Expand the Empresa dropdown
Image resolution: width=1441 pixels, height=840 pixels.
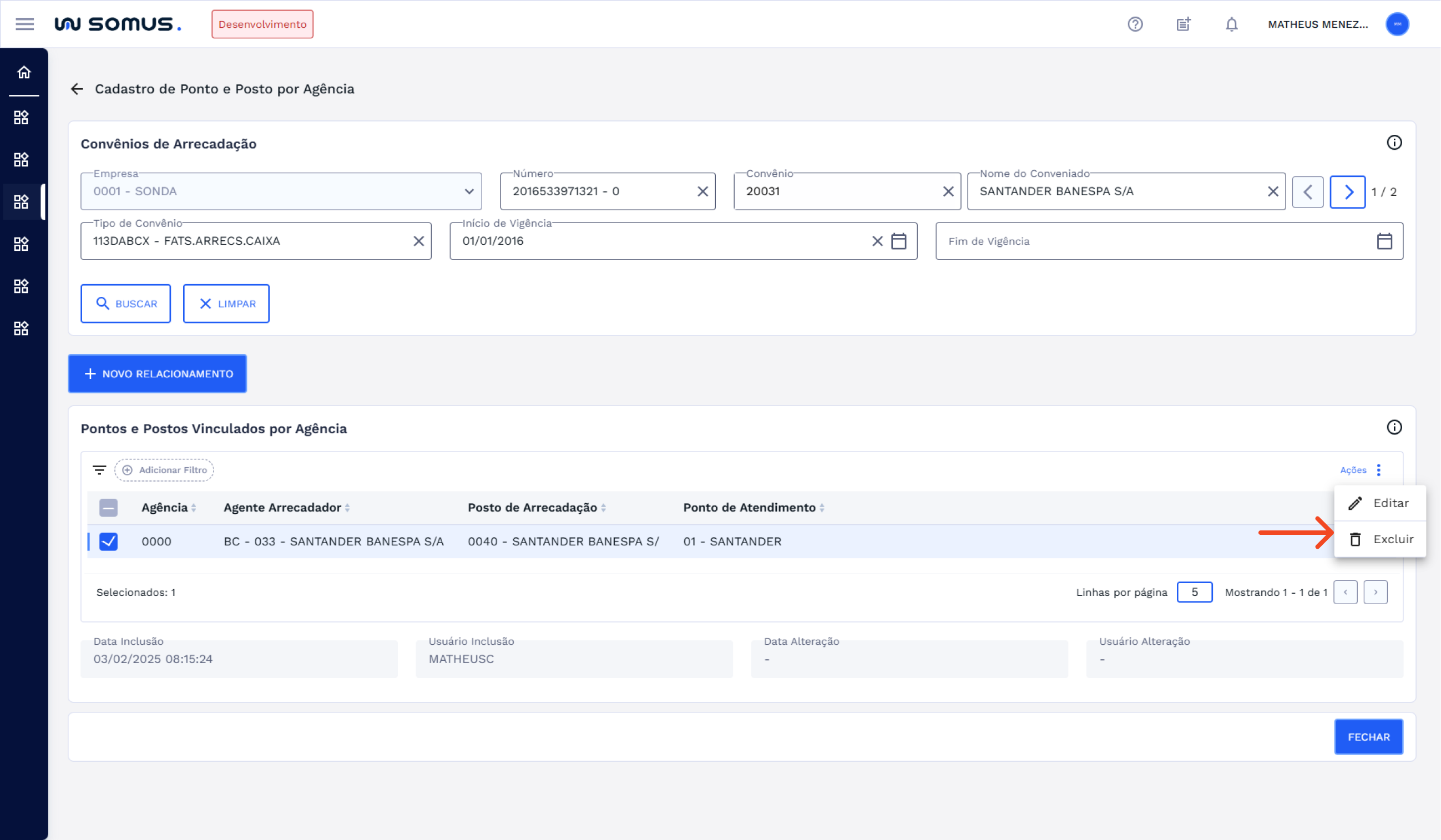(469, 191)
